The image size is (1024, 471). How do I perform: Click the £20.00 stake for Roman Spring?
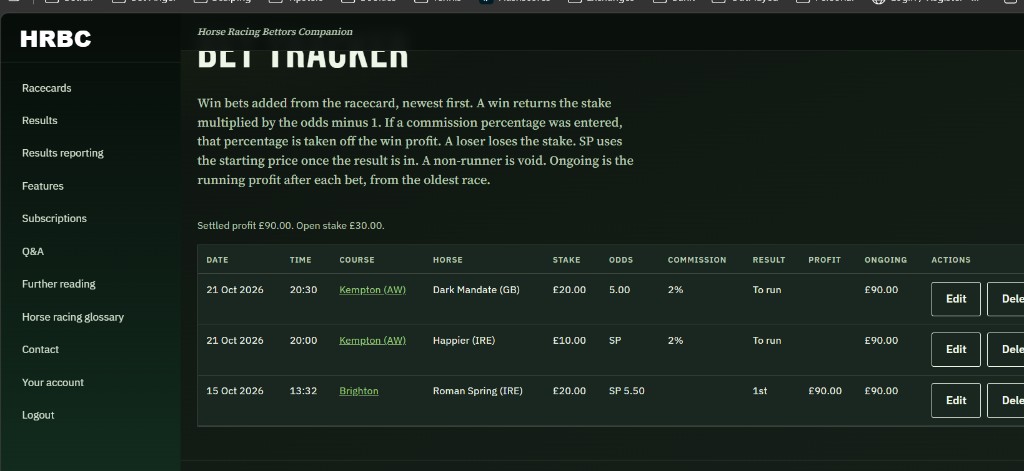coord(569,391)
